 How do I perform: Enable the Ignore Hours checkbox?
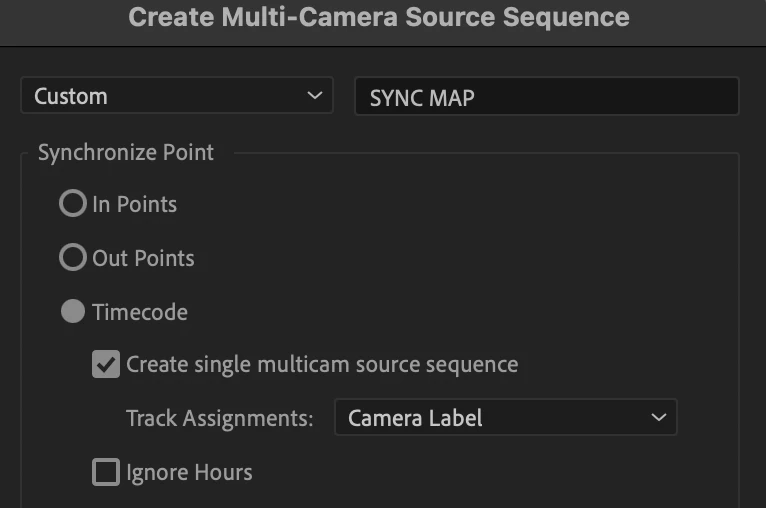click(106, 472)
